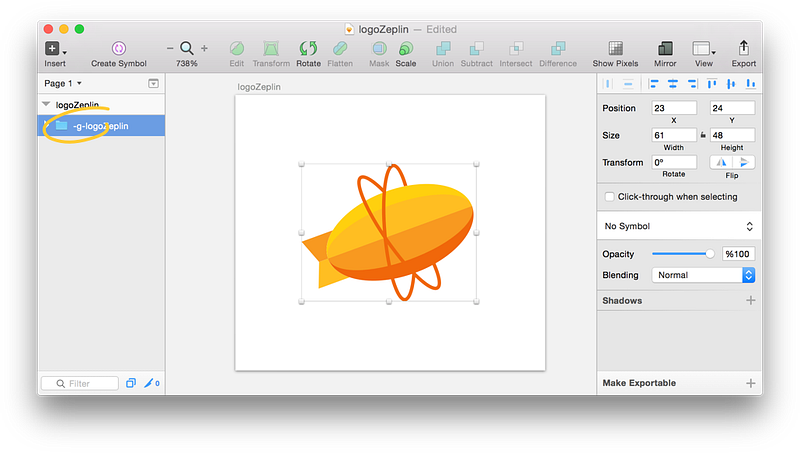Align objects to left edge
The image size is (800, 453).
[x=654, y=84]
